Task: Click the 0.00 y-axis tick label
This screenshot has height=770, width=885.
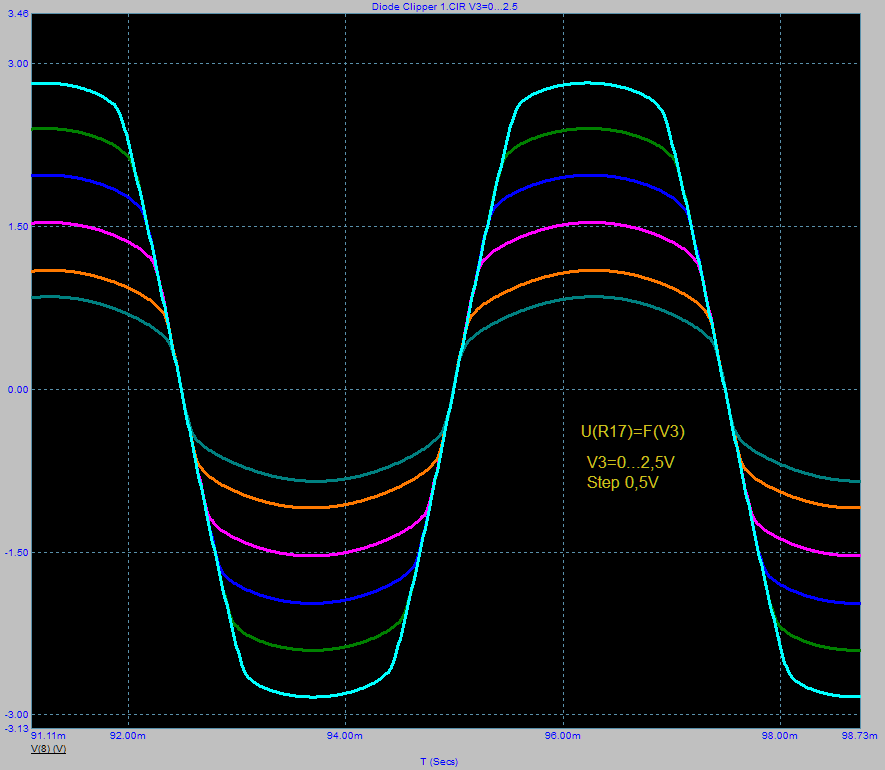Action: click(19, 389)
